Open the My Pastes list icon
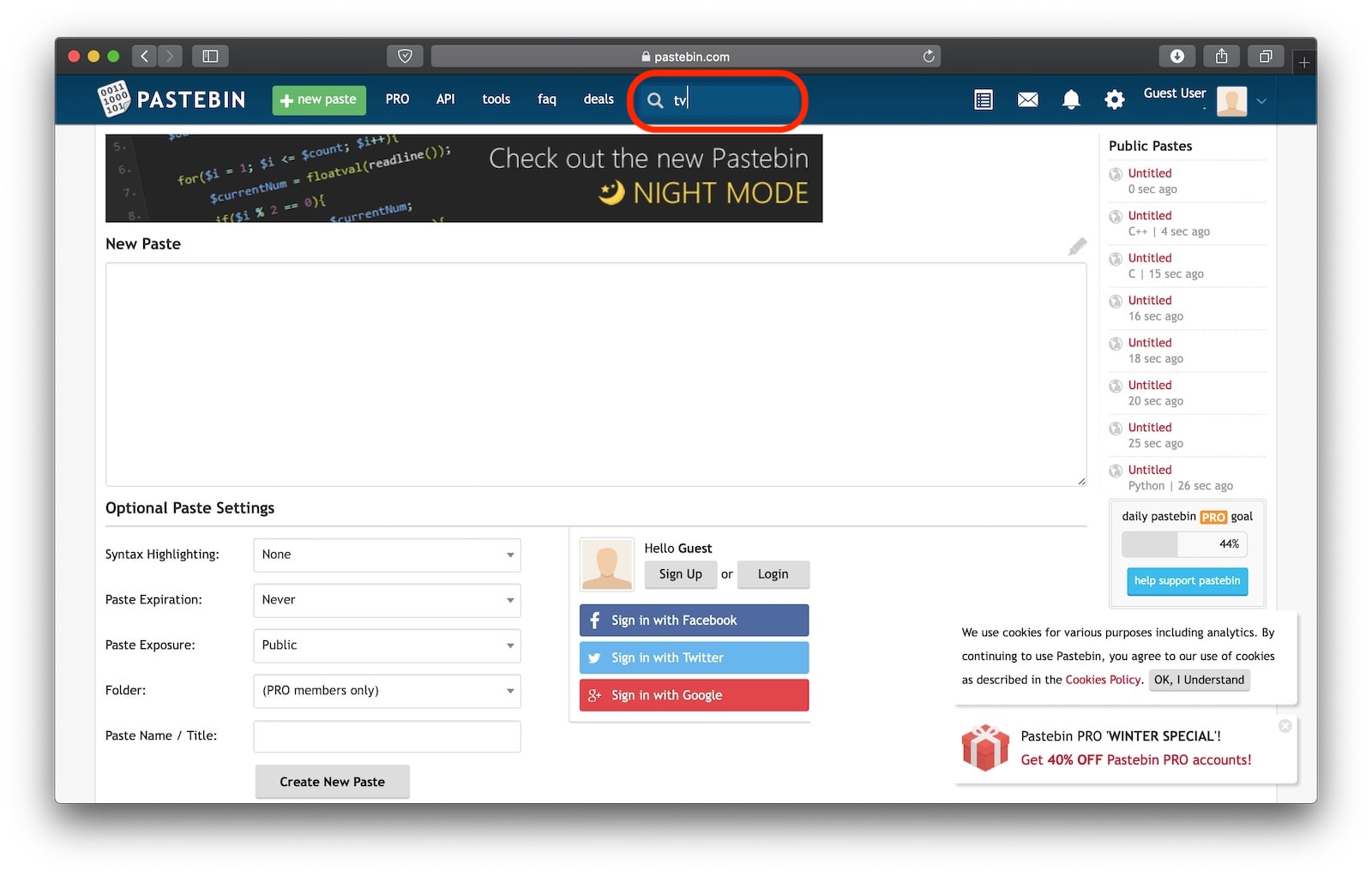 pyautogui.click(x=984, y=100)
